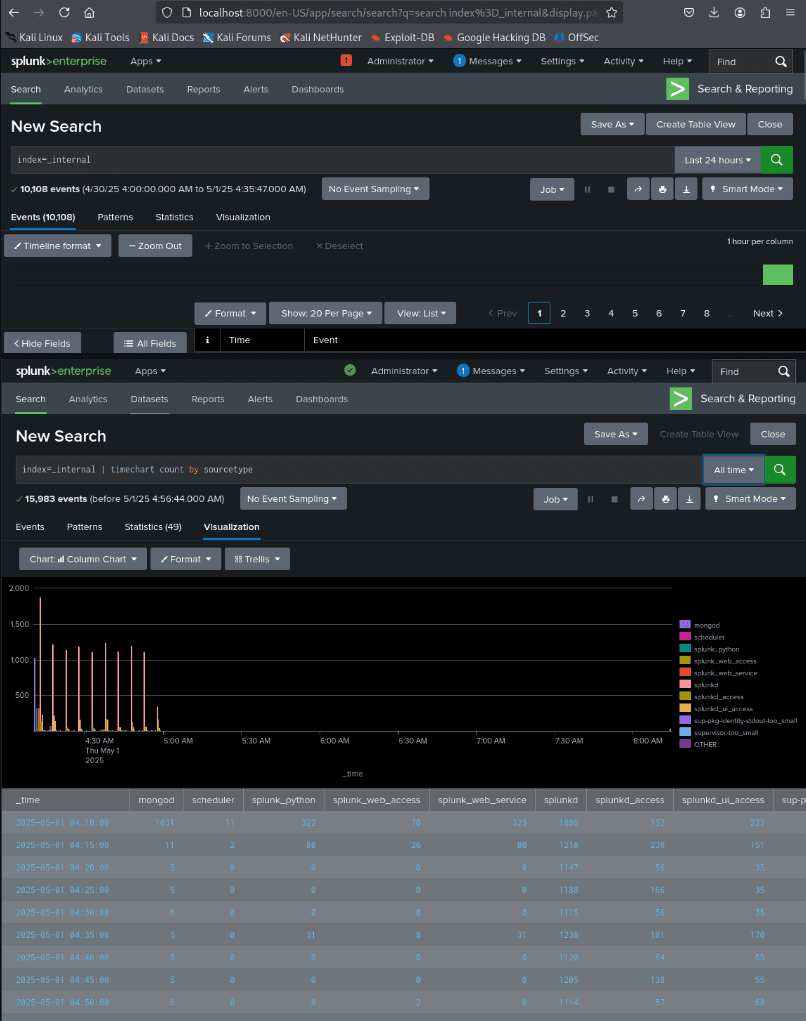Print the 15,983 events search results
This screenshot has height=1021, width=806.
pyautogui.click(x=665, y=499)
